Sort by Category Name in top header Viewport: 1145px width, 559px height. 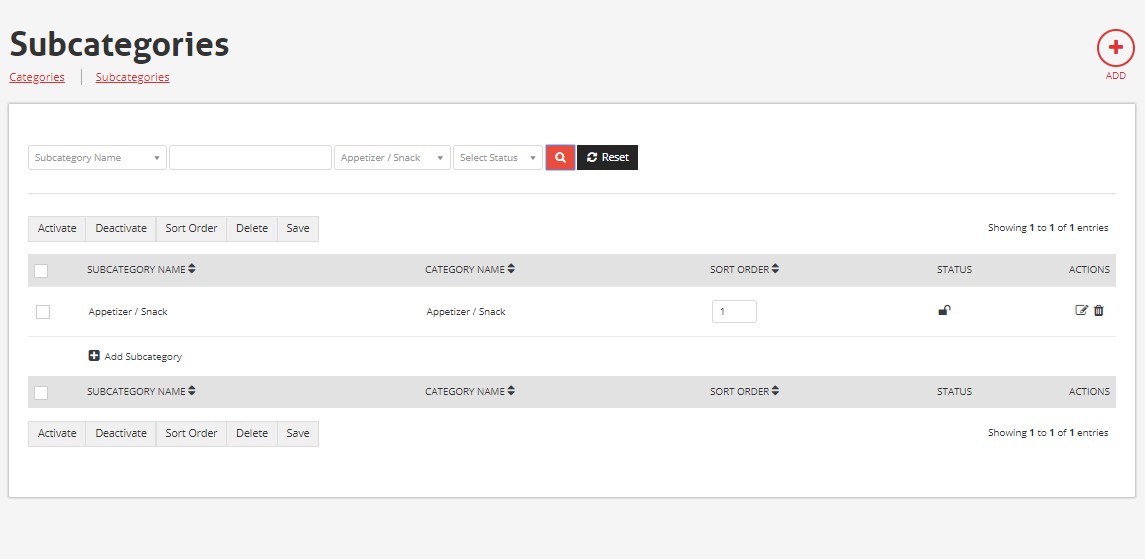tap(470, 269)
